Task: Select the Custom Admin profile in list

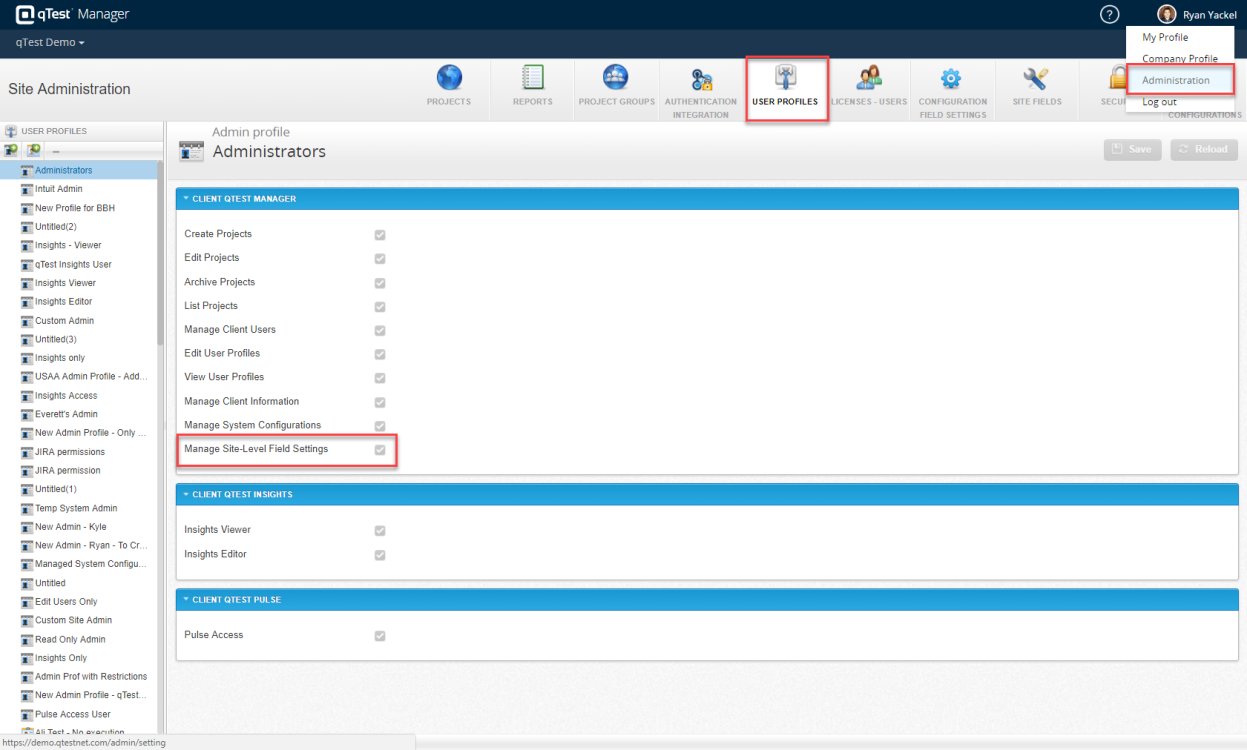Action: point(64,321)
